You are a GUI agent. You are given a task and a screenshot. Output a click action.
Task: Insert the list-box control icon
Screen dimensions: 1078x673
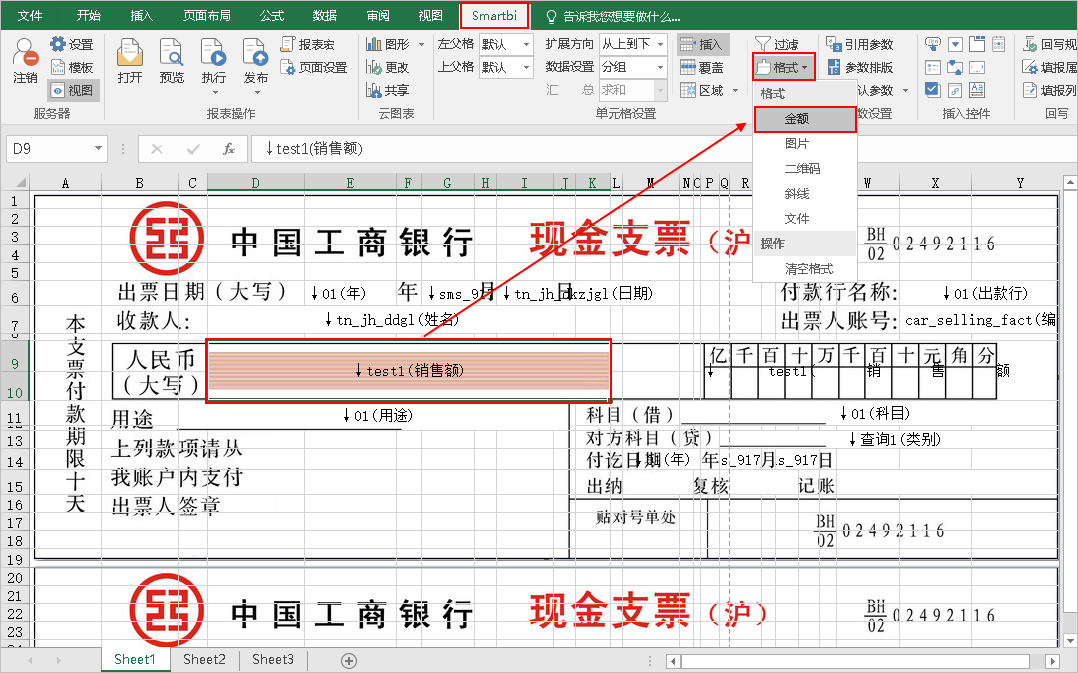(933, 67)
